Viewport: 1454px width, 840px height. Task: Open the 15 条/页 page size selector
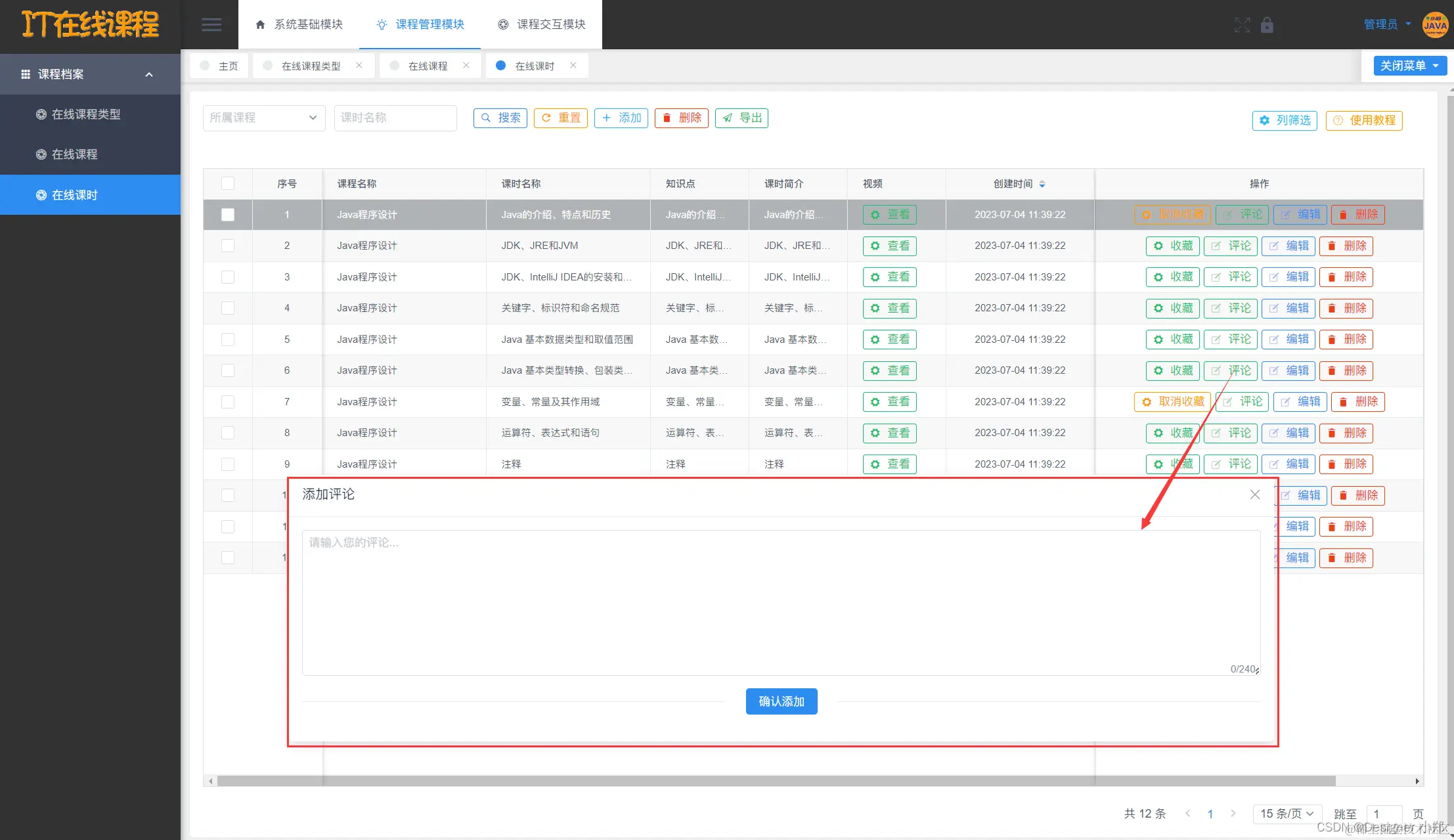point(1286,813)
